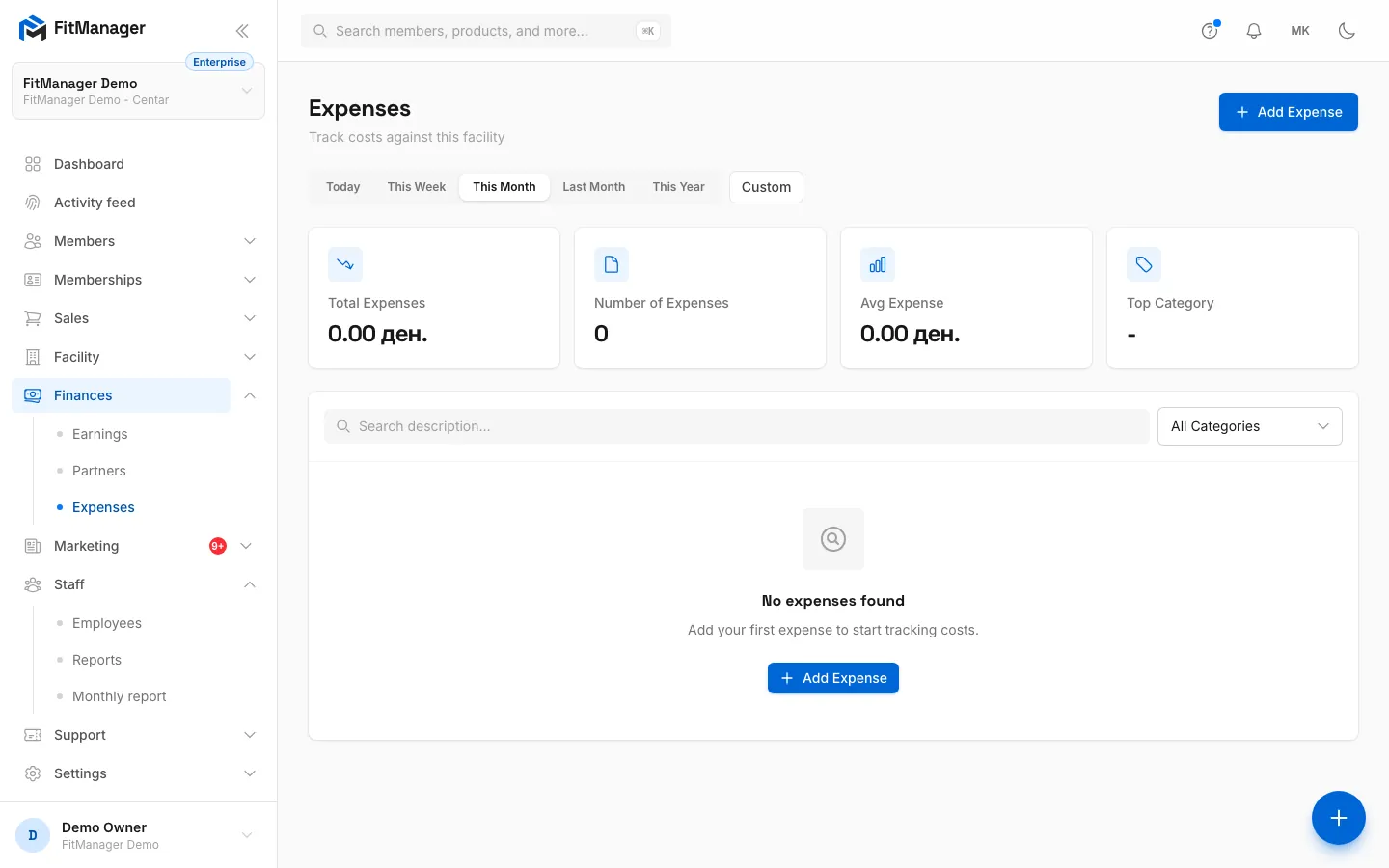Viewport: 1389px width, 868px height.
Task: Focus the Search description field
Action: click(x=737, y=426)
